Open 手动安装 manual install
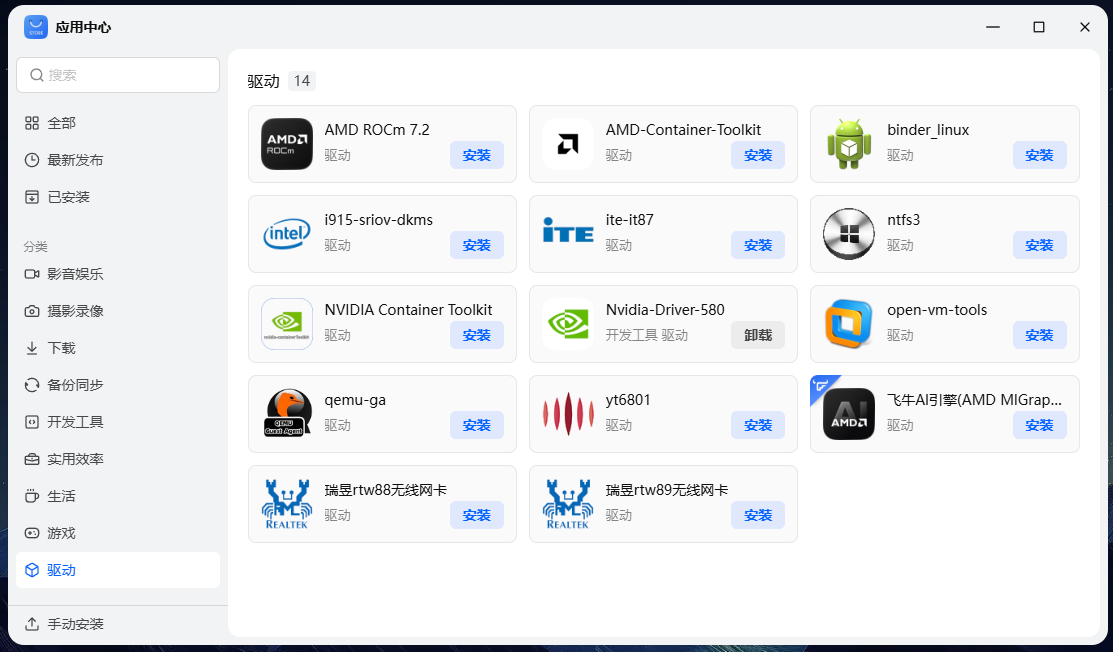 118,624
